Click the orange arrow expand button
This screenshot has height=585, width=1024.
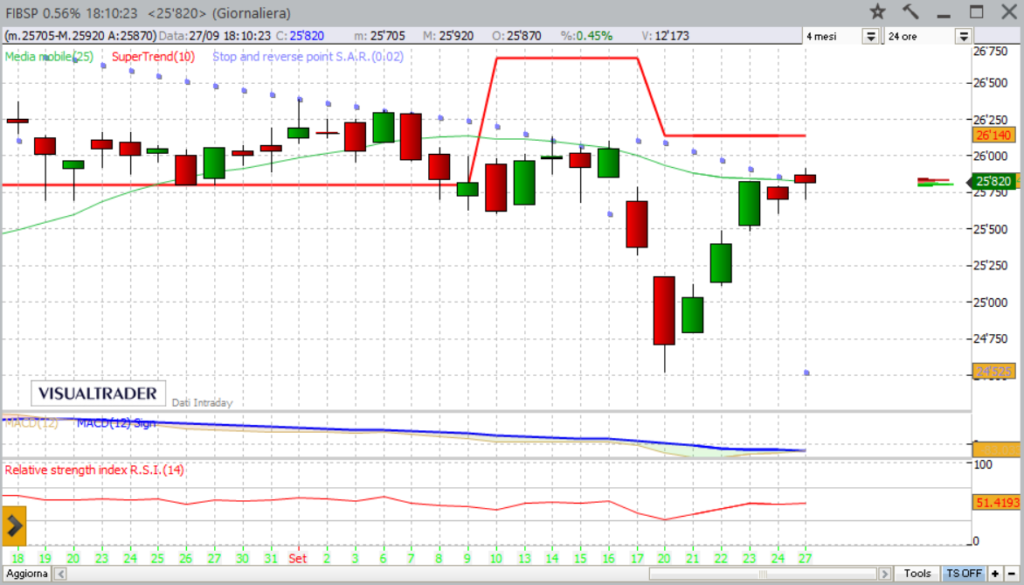pos(14,523)
